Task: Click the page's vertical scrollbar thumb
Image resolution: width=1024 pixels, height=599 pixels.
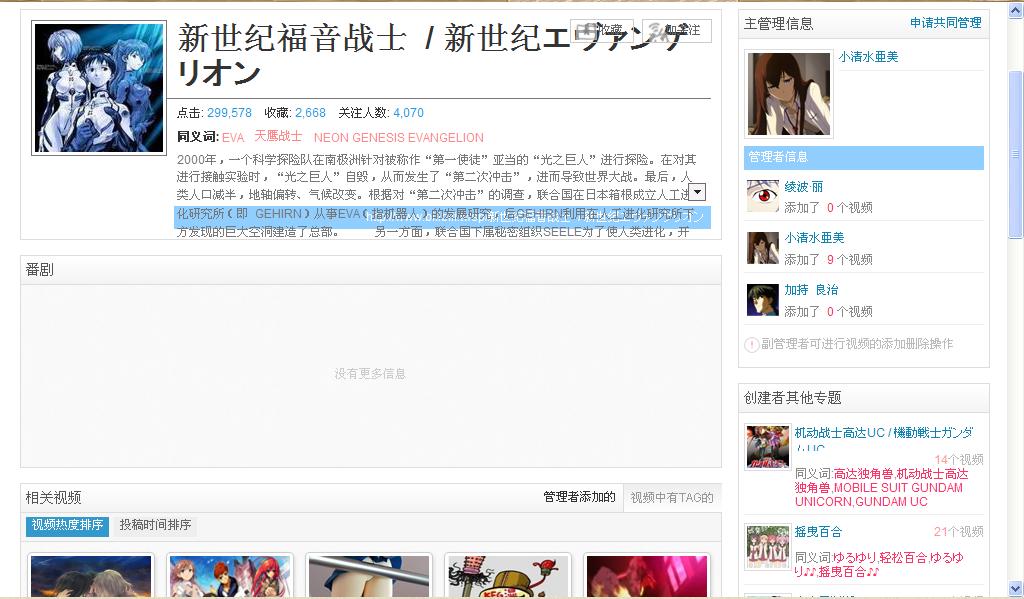Action: [1015, 155]
